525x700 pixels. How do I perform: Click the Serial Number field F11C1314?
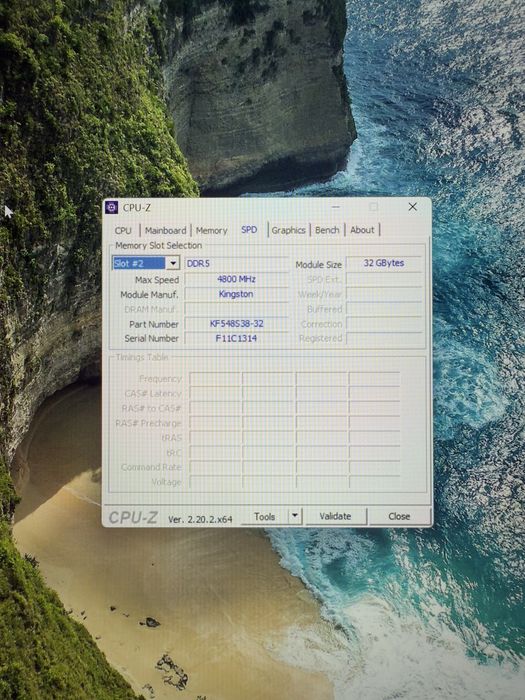[237, 338]
